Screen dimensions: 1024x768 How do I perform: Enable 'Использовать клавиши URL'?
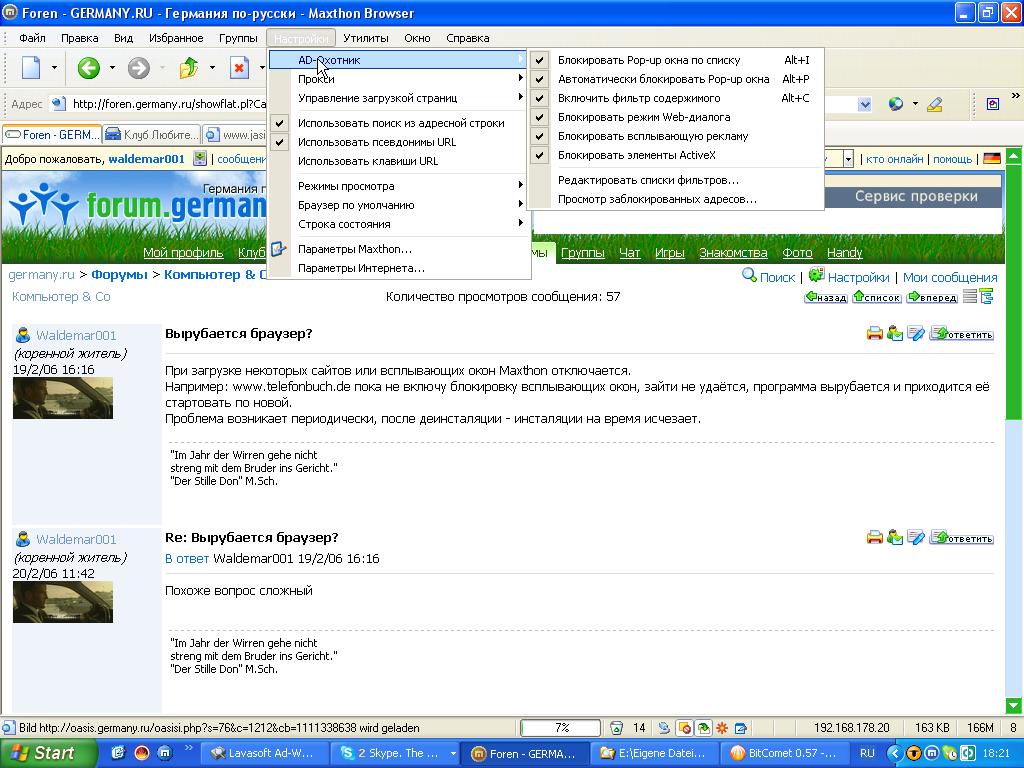click(x=398, y=161)
